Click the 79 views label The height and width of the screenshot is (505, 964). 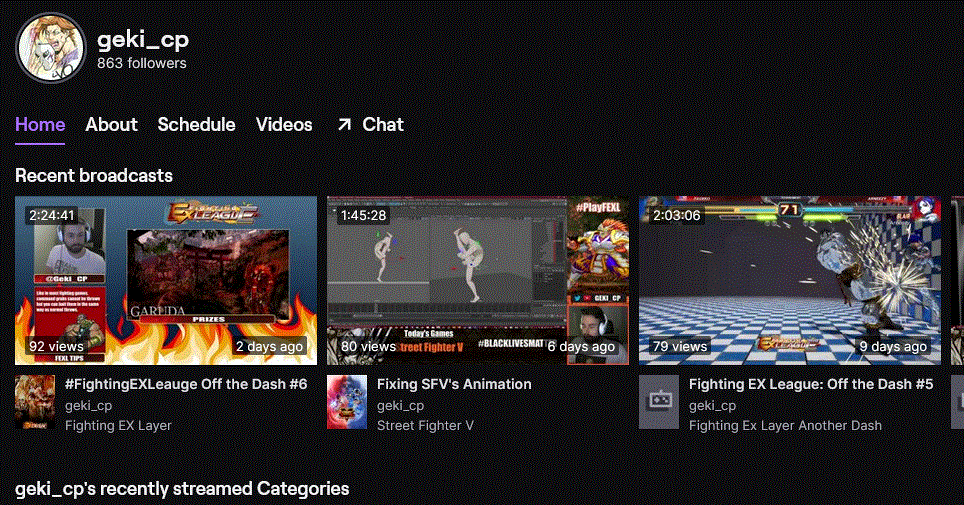(680, 346)
